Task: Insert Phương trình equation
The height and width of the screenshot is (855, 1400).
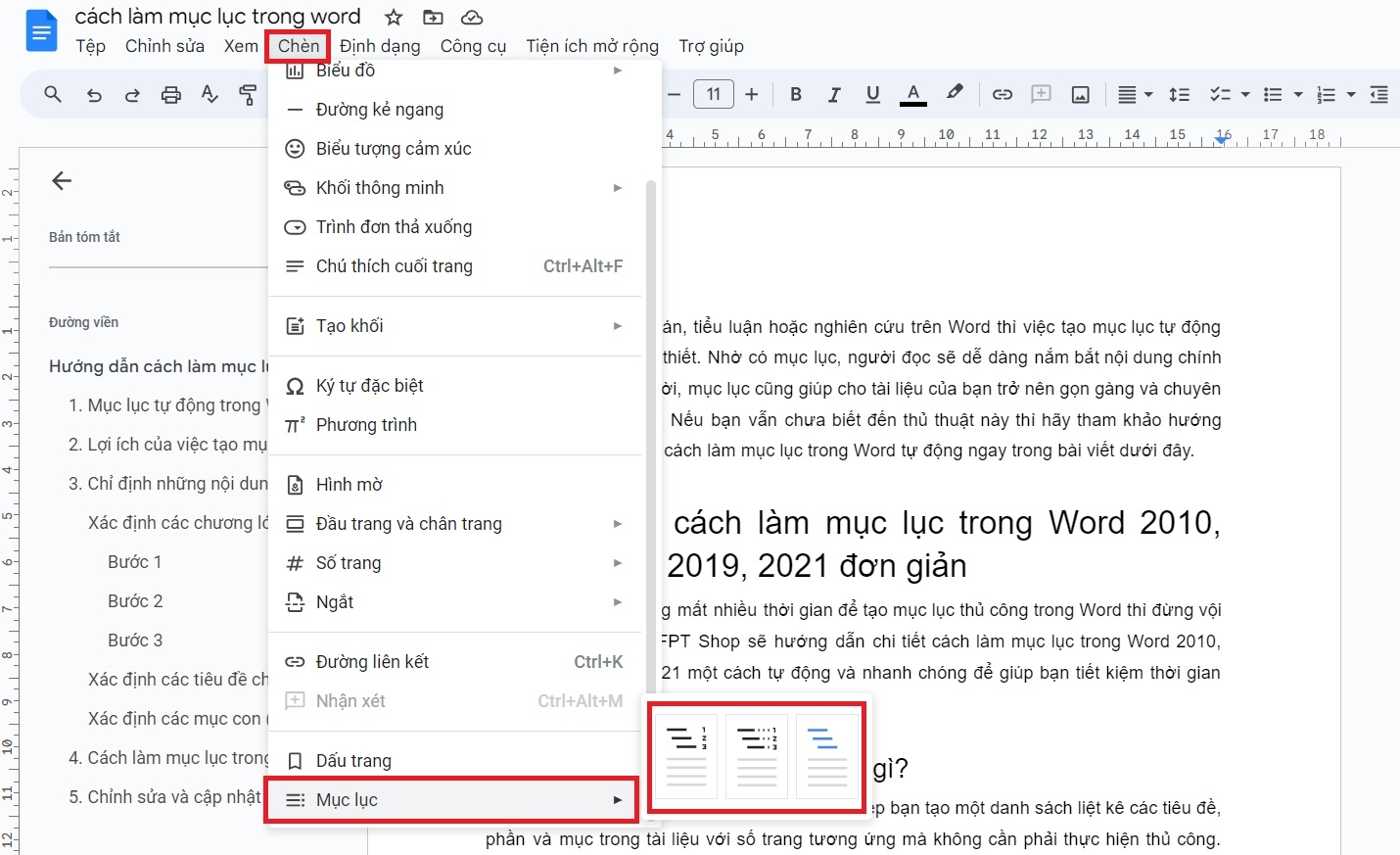Action: (x=455, y=425)
